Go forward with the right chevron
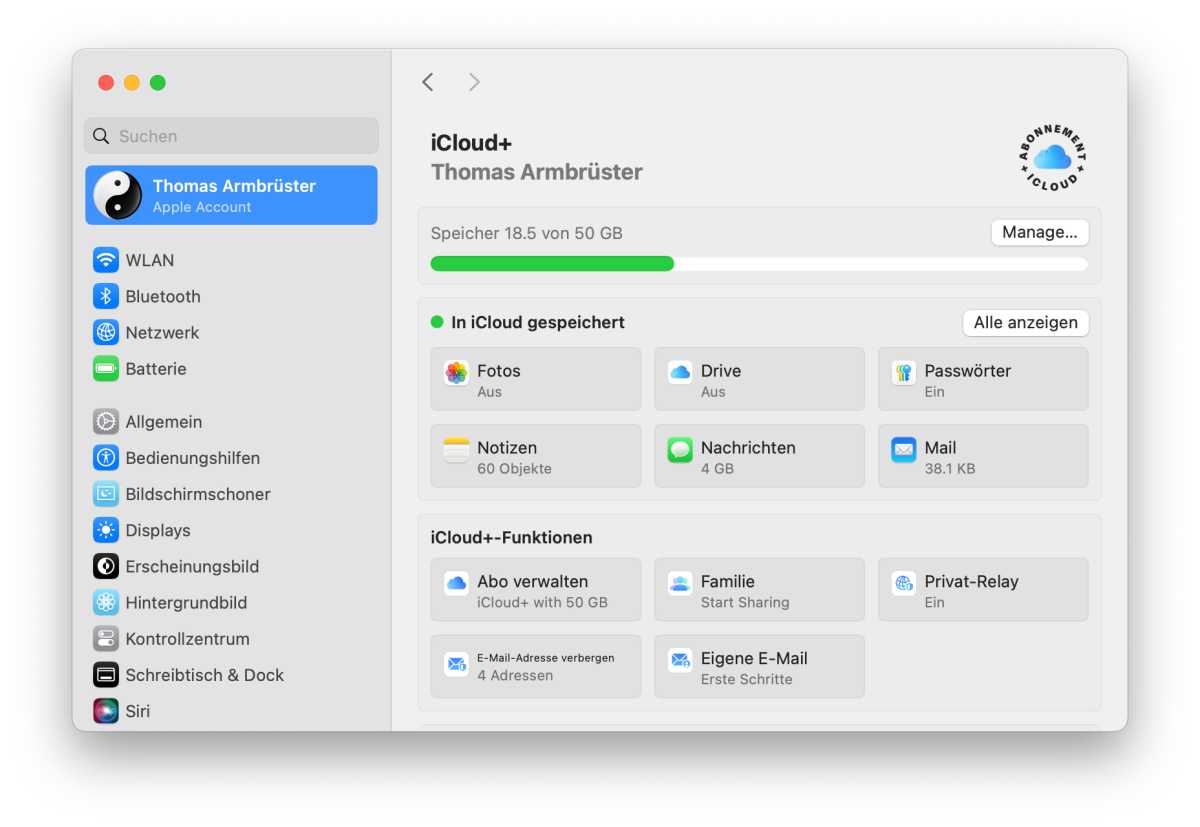The width and height of the screenshot is (1200, 827). [474, 82]
